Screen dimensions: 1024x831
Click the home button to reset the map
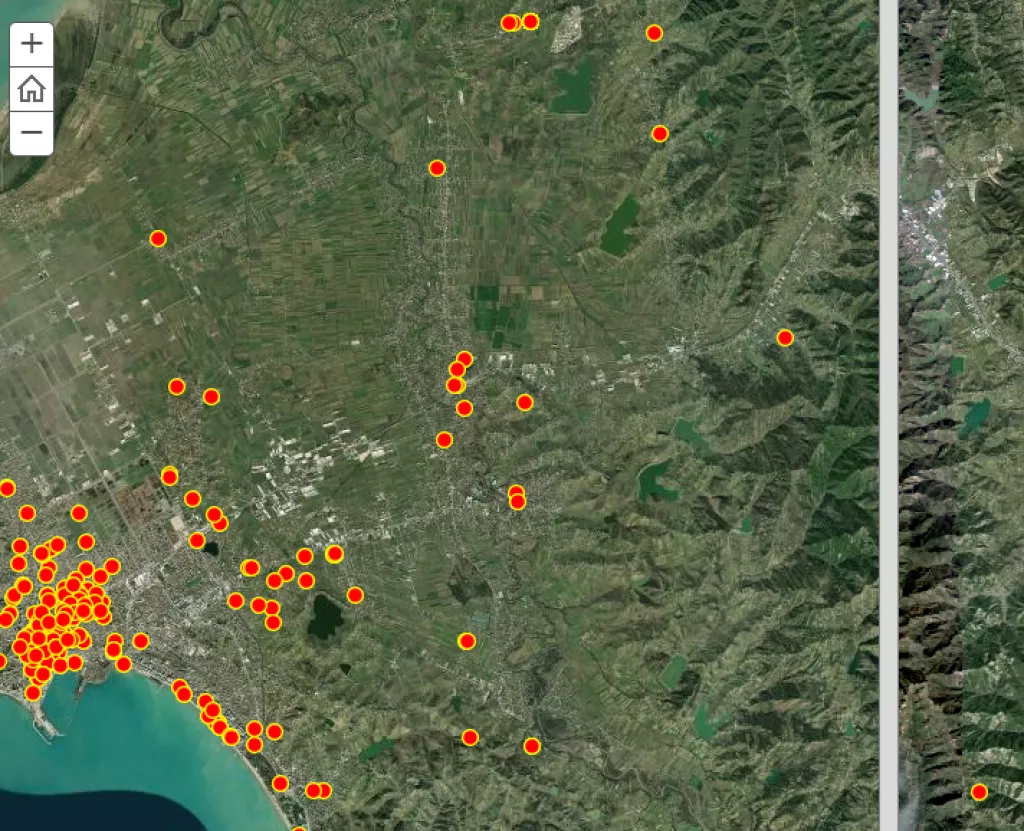tap(31, 89)
